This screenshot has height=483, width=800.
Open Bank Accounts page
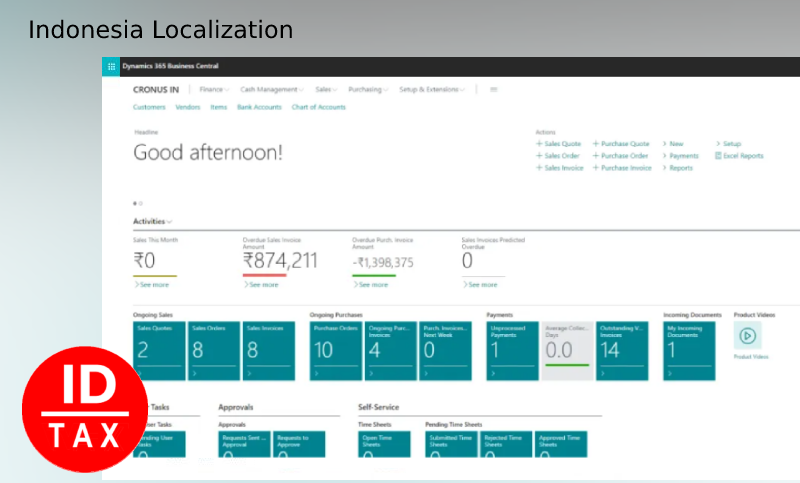pyautogui.click(x=259, y=107)
